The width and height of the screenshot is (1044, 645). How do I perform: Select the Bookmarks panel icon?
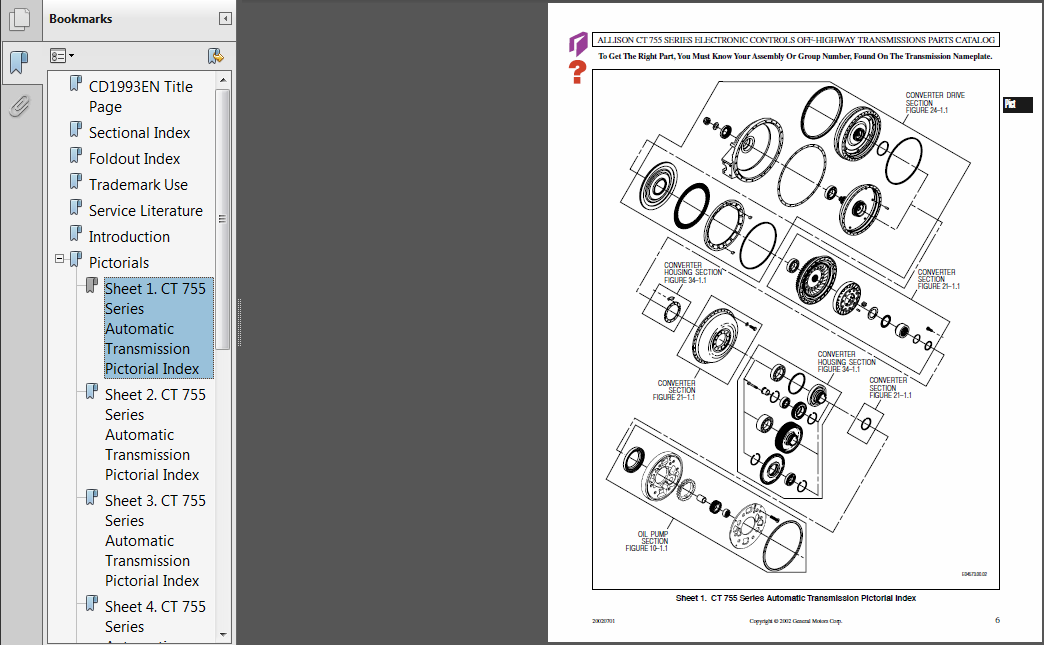(19, 63)
